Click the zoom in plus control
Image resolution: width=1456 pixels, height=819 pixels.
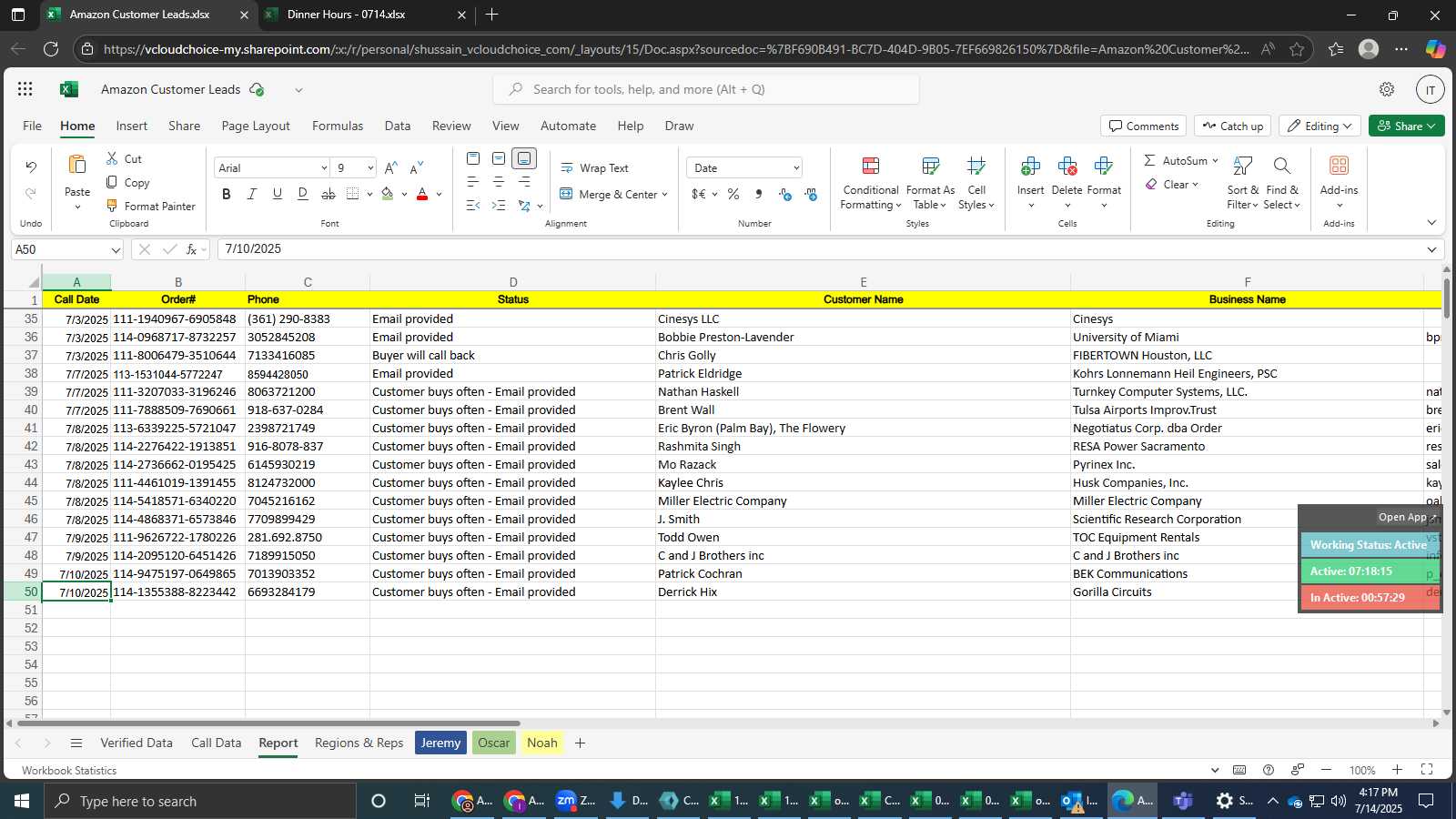click(1397, 770)
